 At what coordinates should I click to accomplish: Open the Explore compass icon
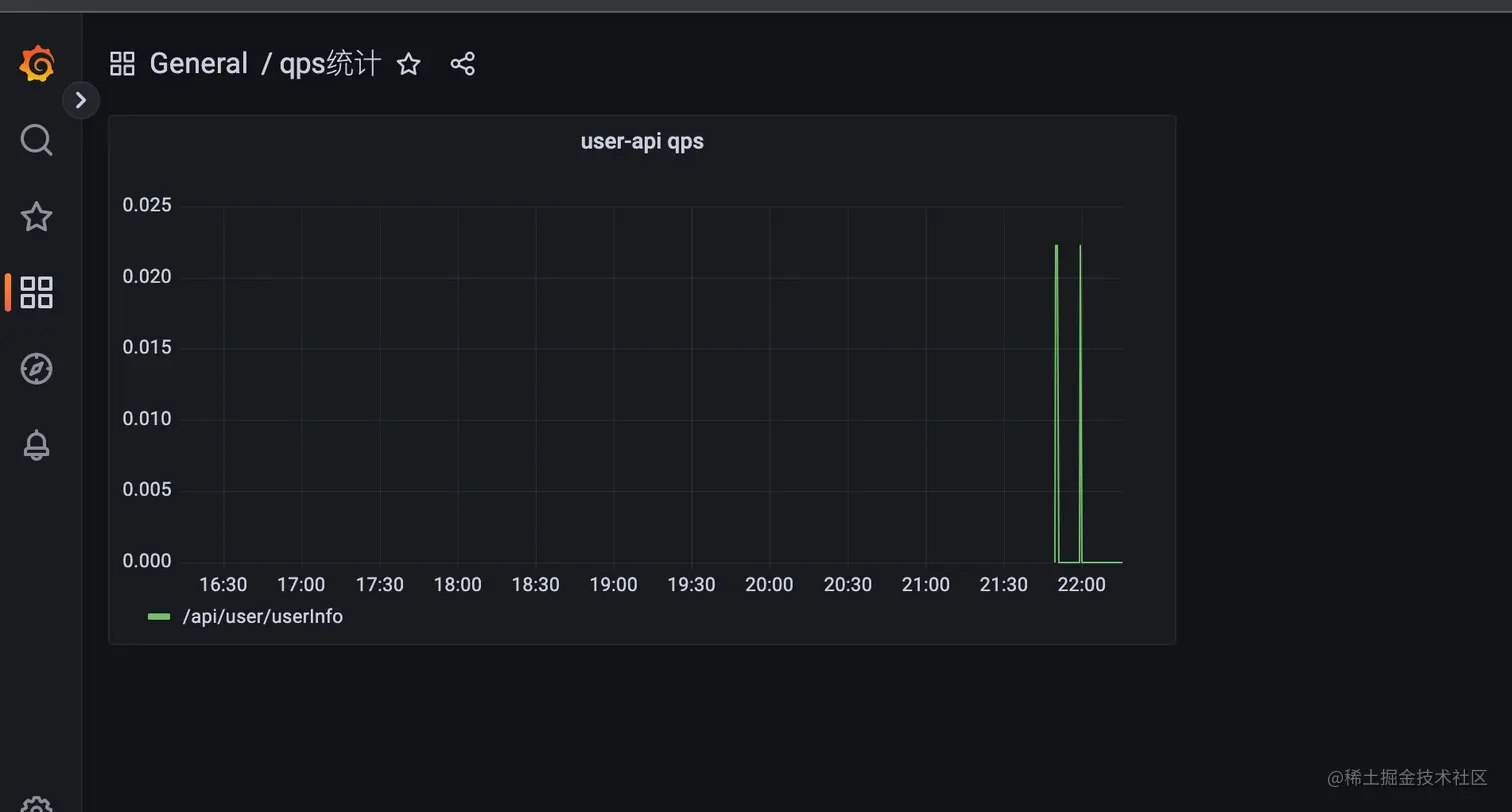[37, 369]
